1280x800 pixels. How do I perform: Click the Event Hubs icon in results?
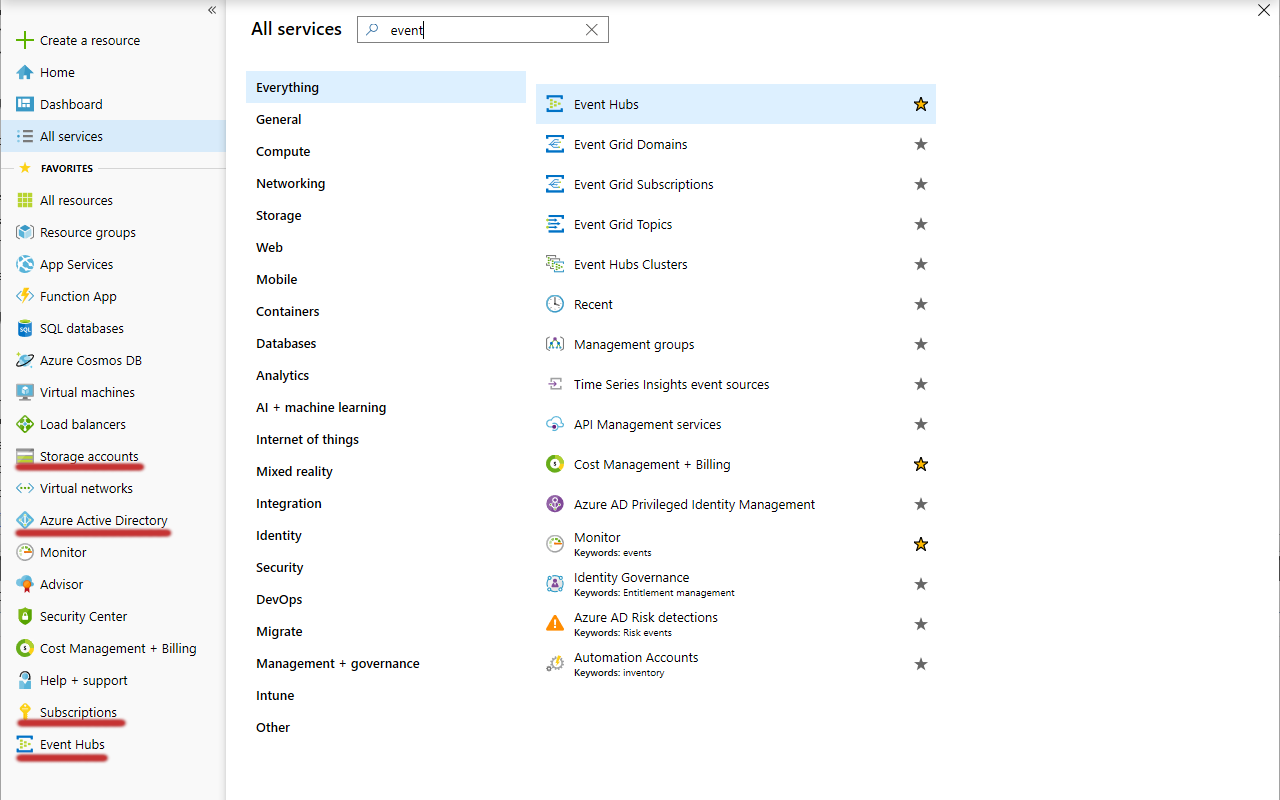pos(555,104)
